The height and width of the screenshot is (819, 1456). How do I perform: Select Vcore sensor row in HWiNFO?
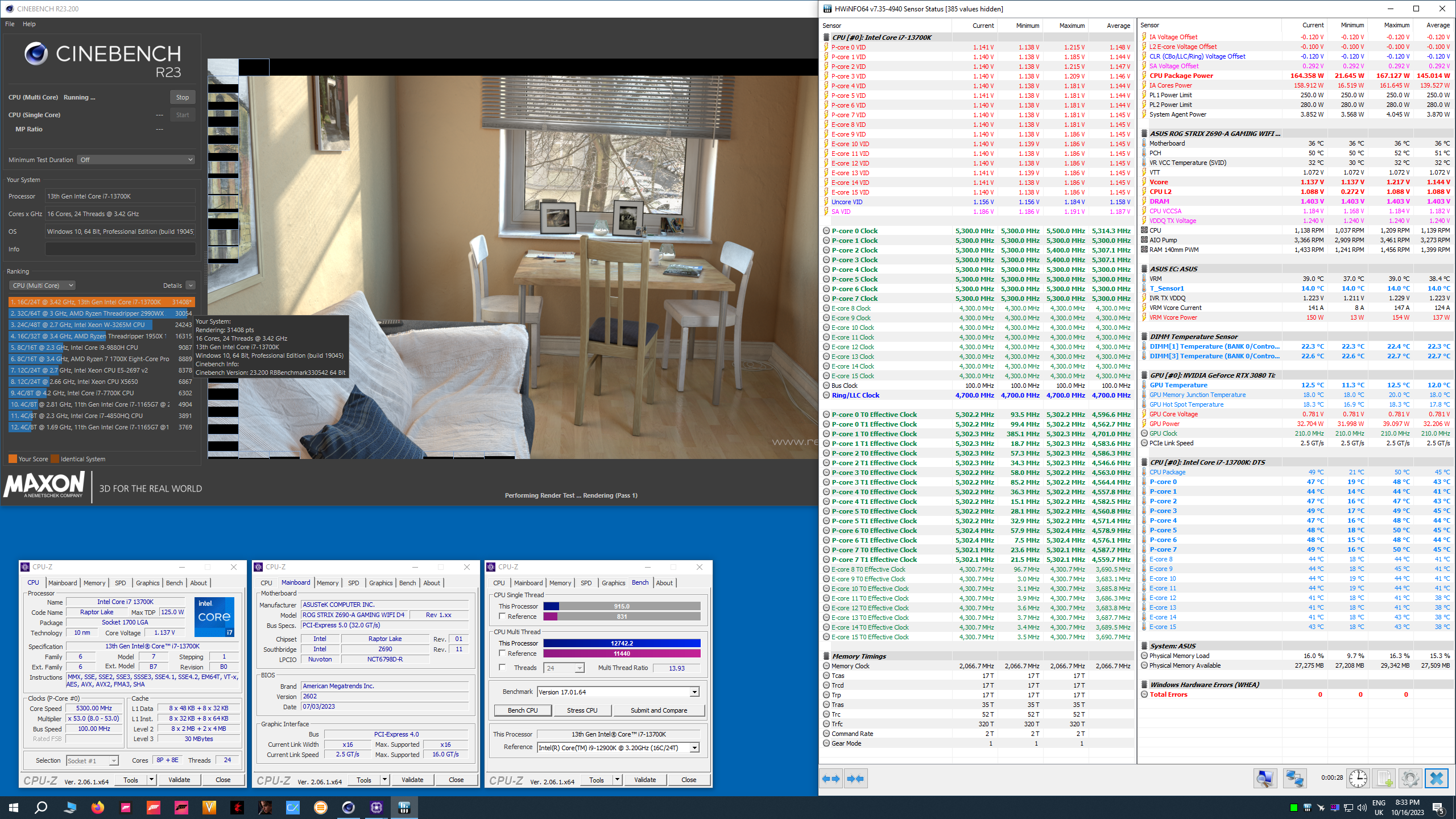click(x=1296, y=182)
